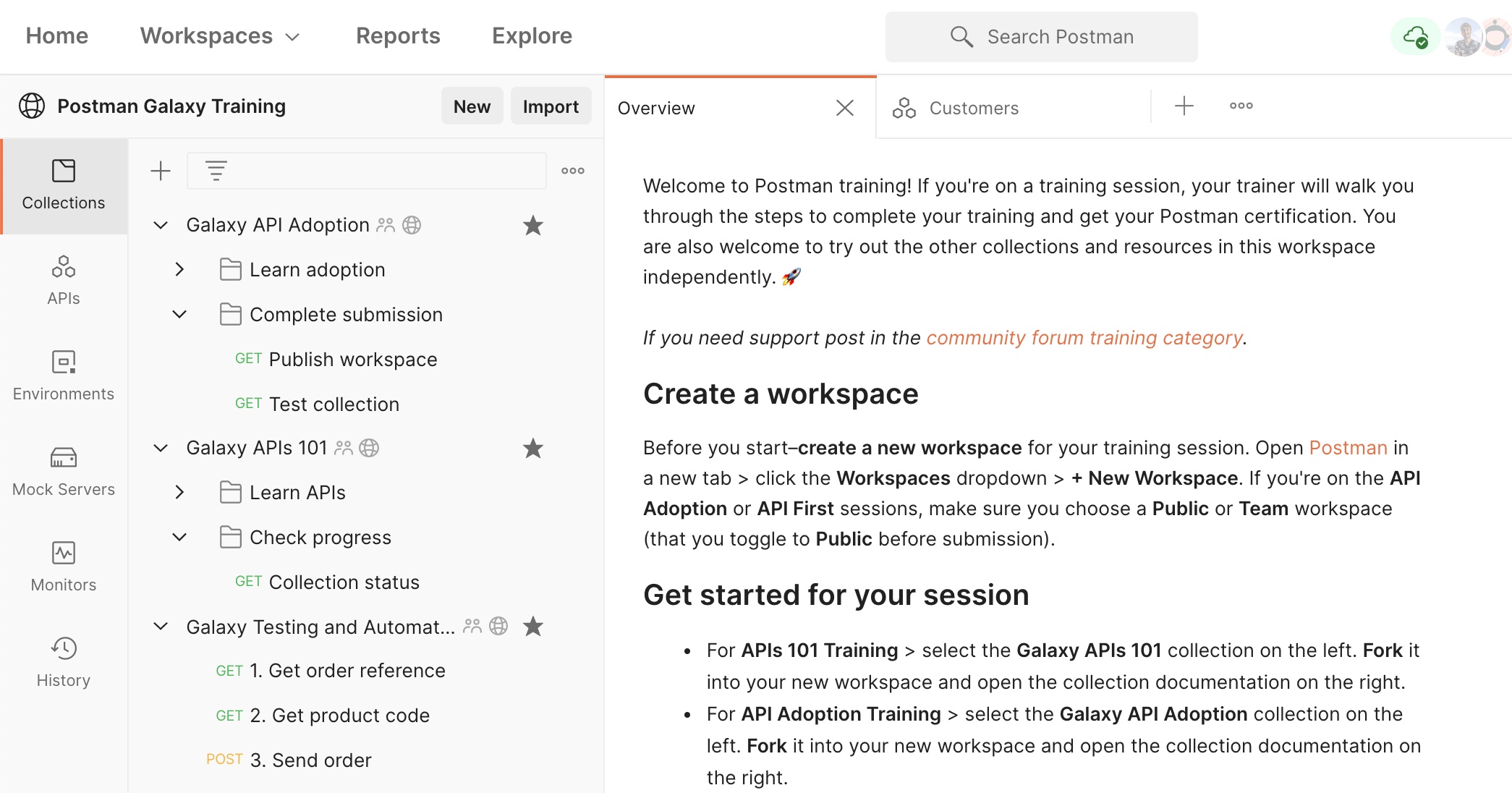Select the Galaxy APIs 101 collection name

257,448
